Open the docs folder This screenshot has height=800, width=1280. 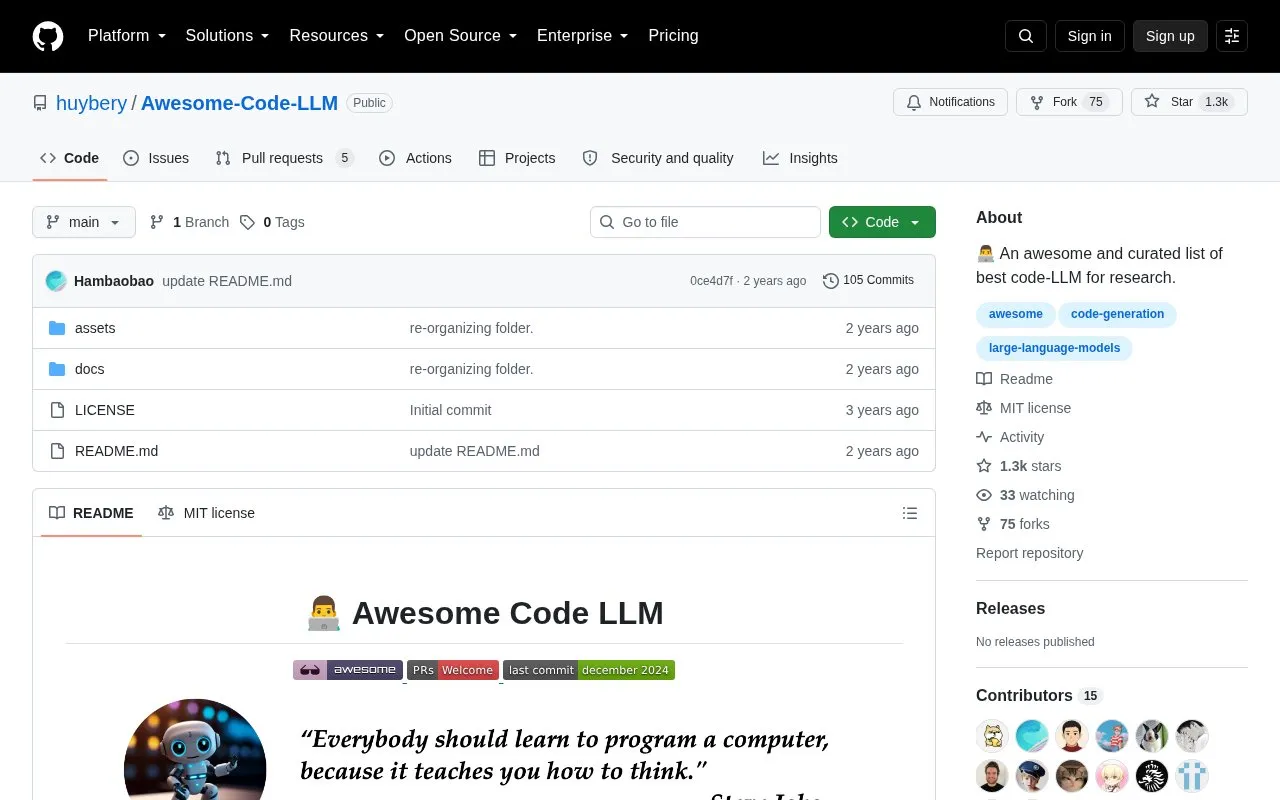coord(89,369)
